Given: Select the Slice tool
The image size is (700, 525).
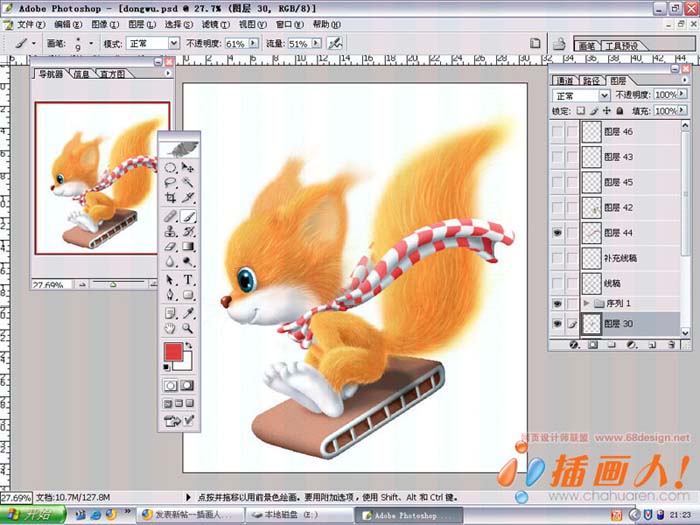Looking at the screenshot, I should coord(188,198).
